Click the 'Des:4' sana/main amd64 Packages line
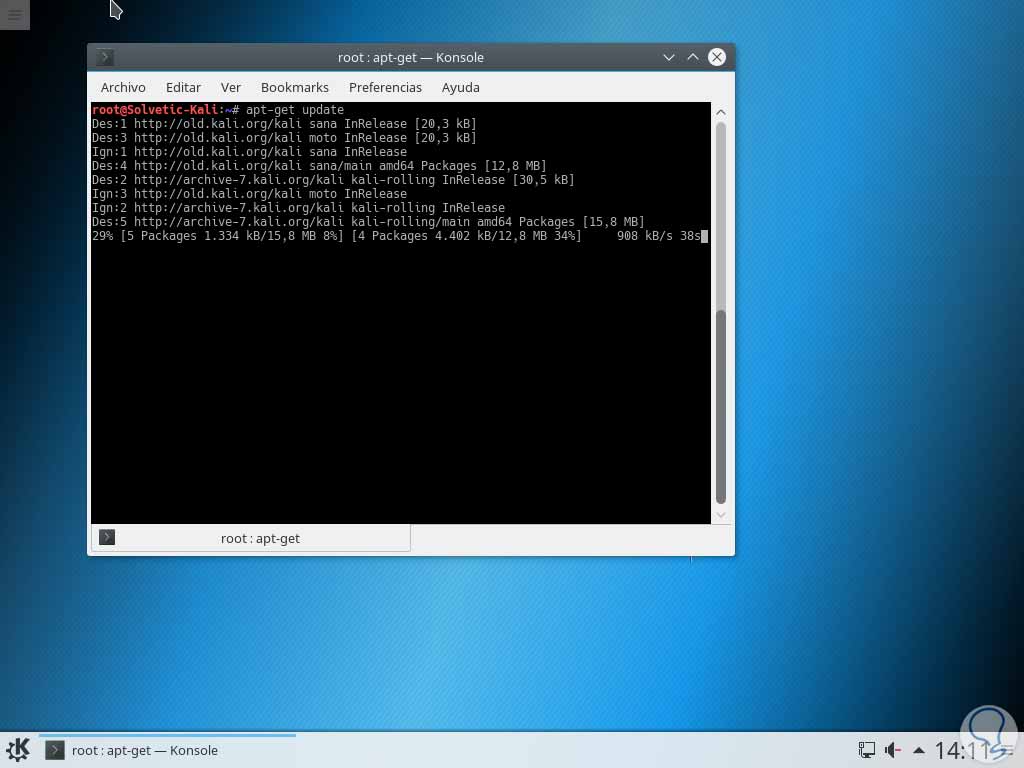The width and height of the screenshot is (1024, 768). pos(319,166)
